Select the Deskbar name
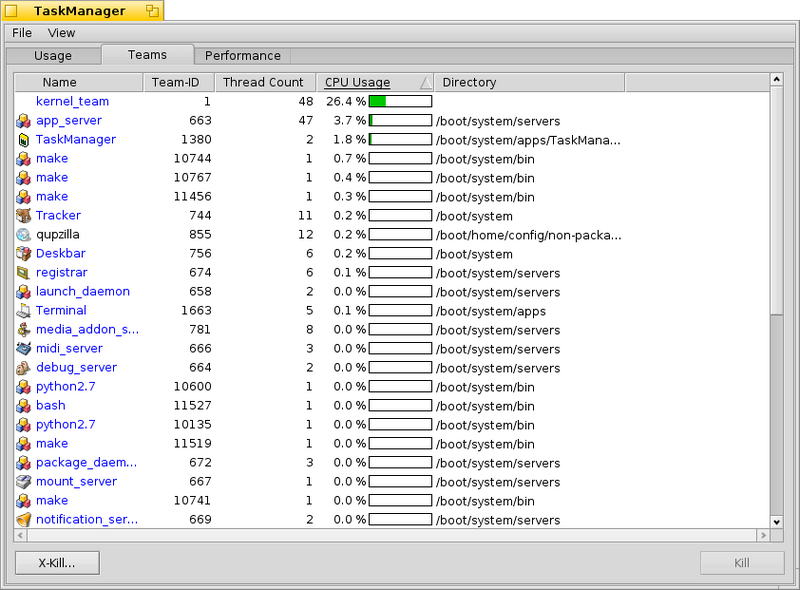 click(61, 254)
